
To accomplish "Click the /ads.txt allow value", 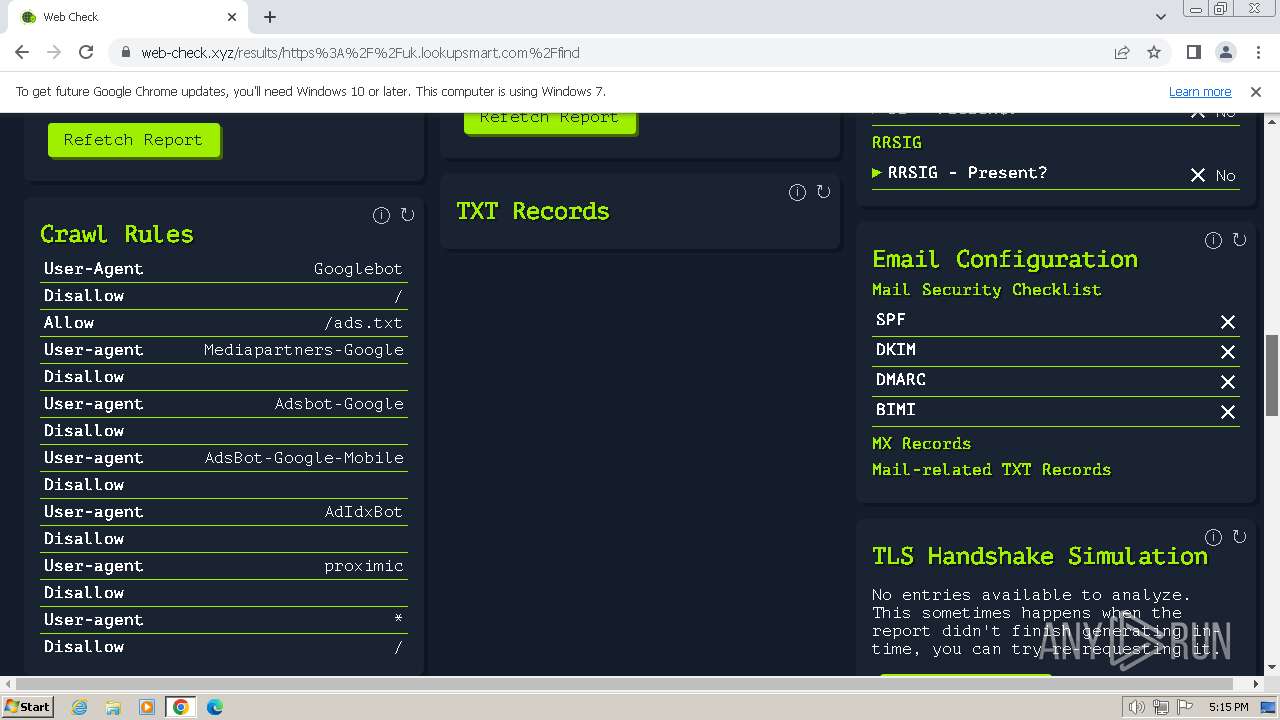I will tap(363, 323).
